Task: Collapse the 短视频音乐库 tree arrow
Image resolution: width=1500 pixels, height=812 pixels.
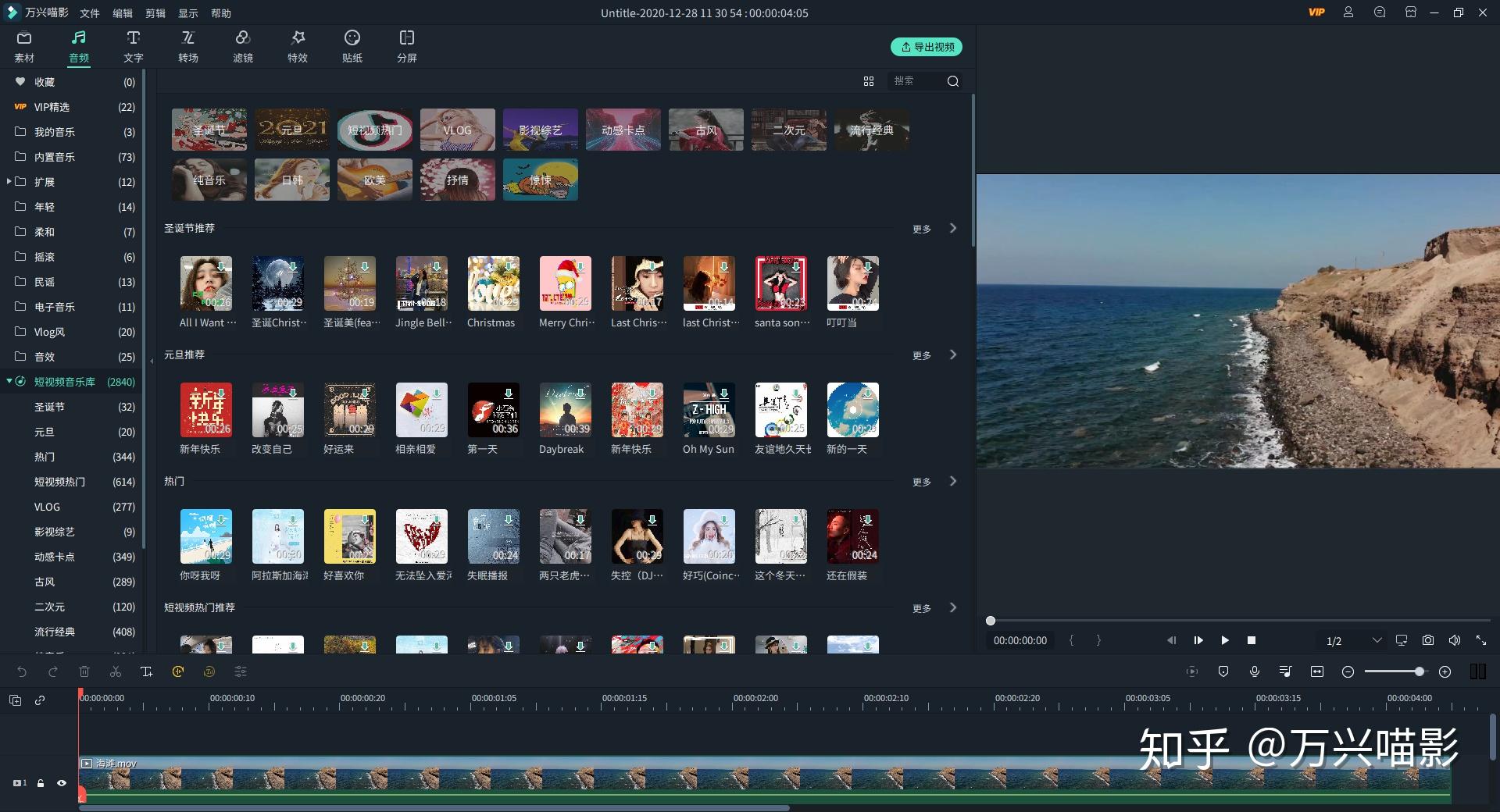Action: click(x=9, y=381)
